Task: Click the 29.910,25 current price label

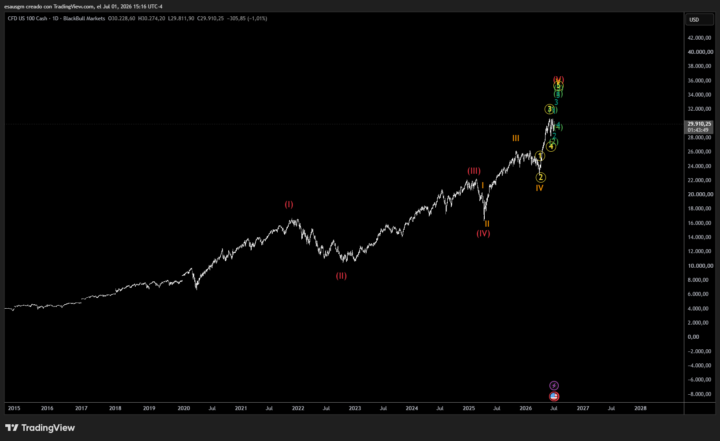Action: (x=699, y=124)
